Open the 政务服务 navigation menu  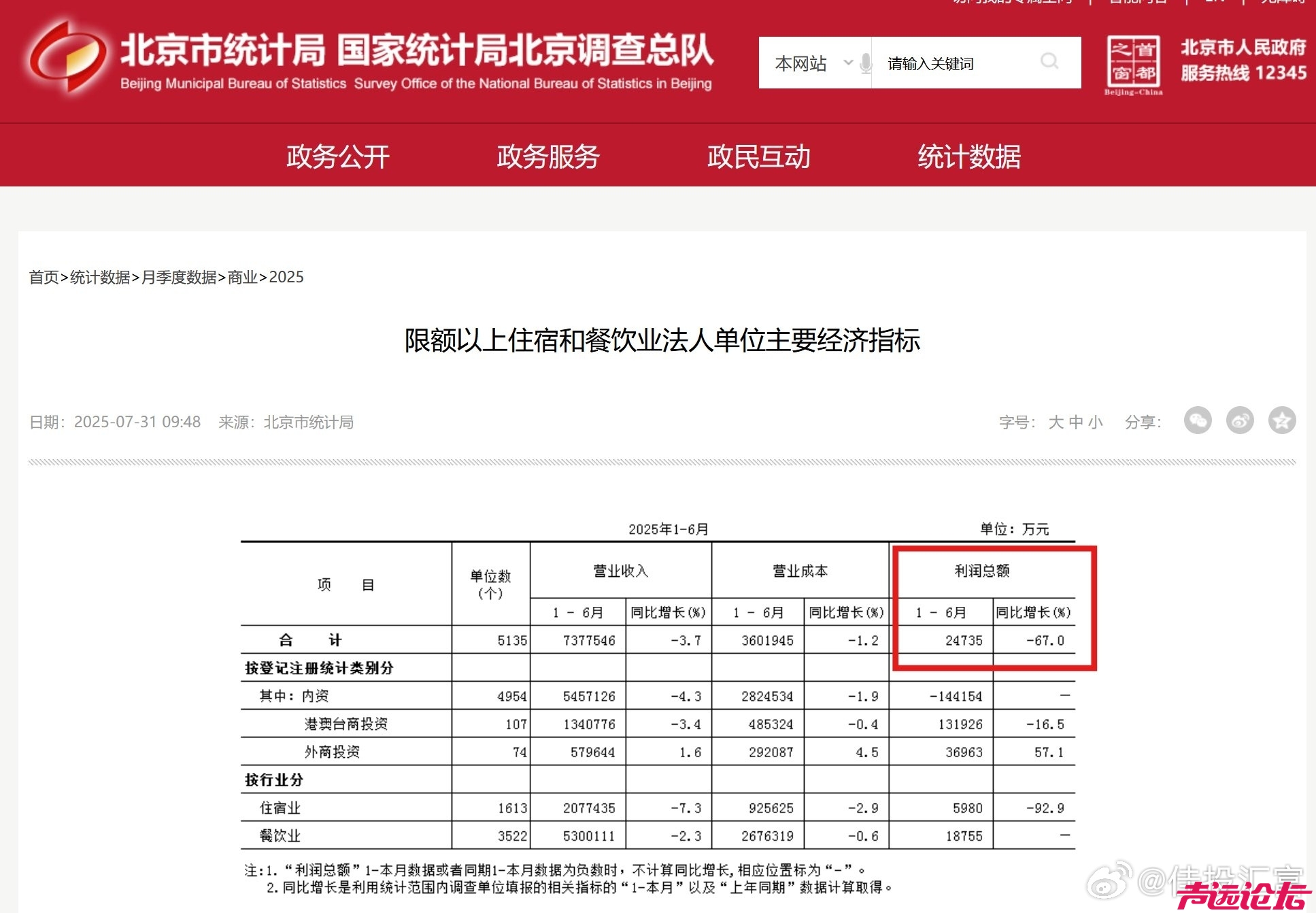coord(548,156)
